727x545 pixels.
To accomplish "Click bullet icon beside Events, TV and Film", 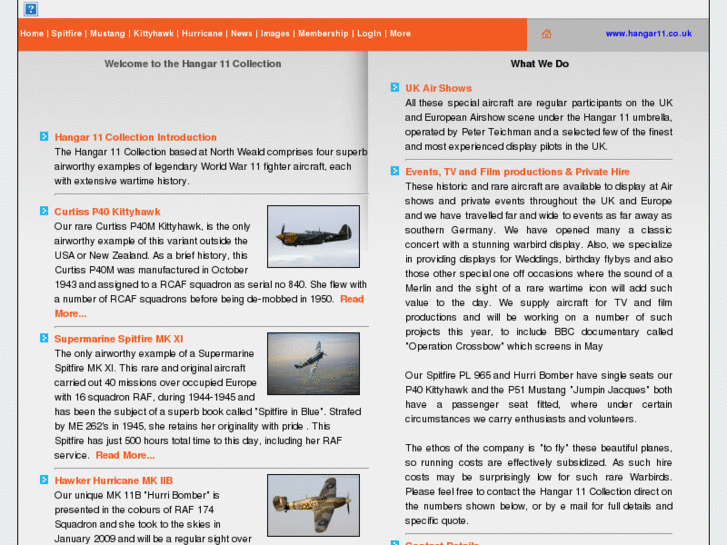I will (x=395, y=171).
